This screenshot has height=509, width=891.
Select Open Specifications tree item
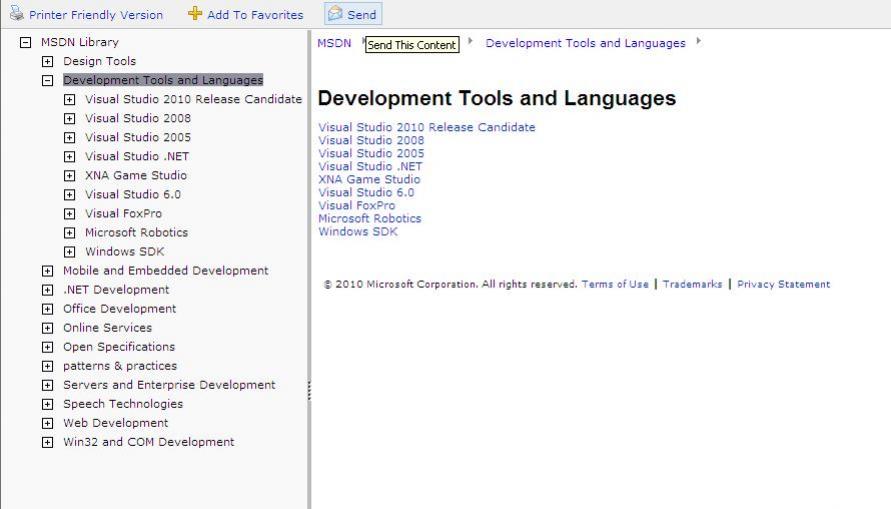coord(119,347)
